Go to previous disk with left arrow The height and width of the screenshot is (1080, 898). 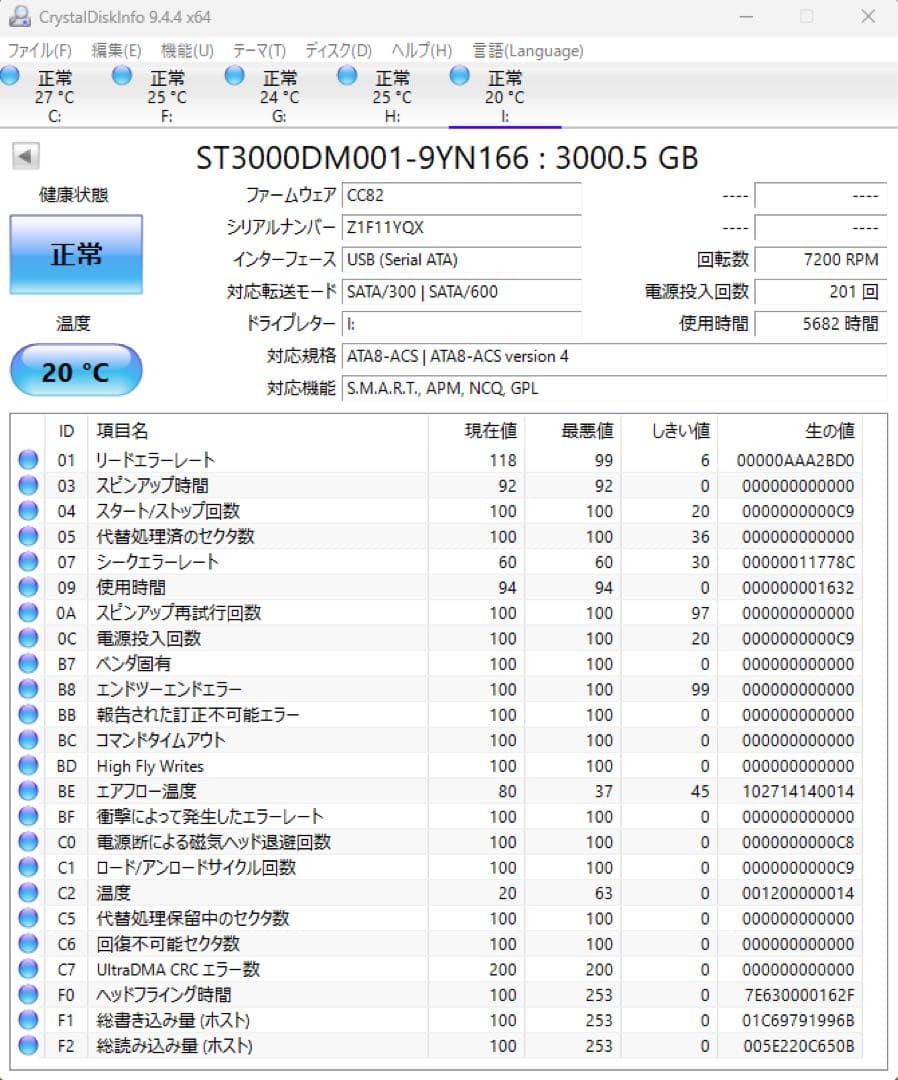pyautogui.click(x=25, y=156)
